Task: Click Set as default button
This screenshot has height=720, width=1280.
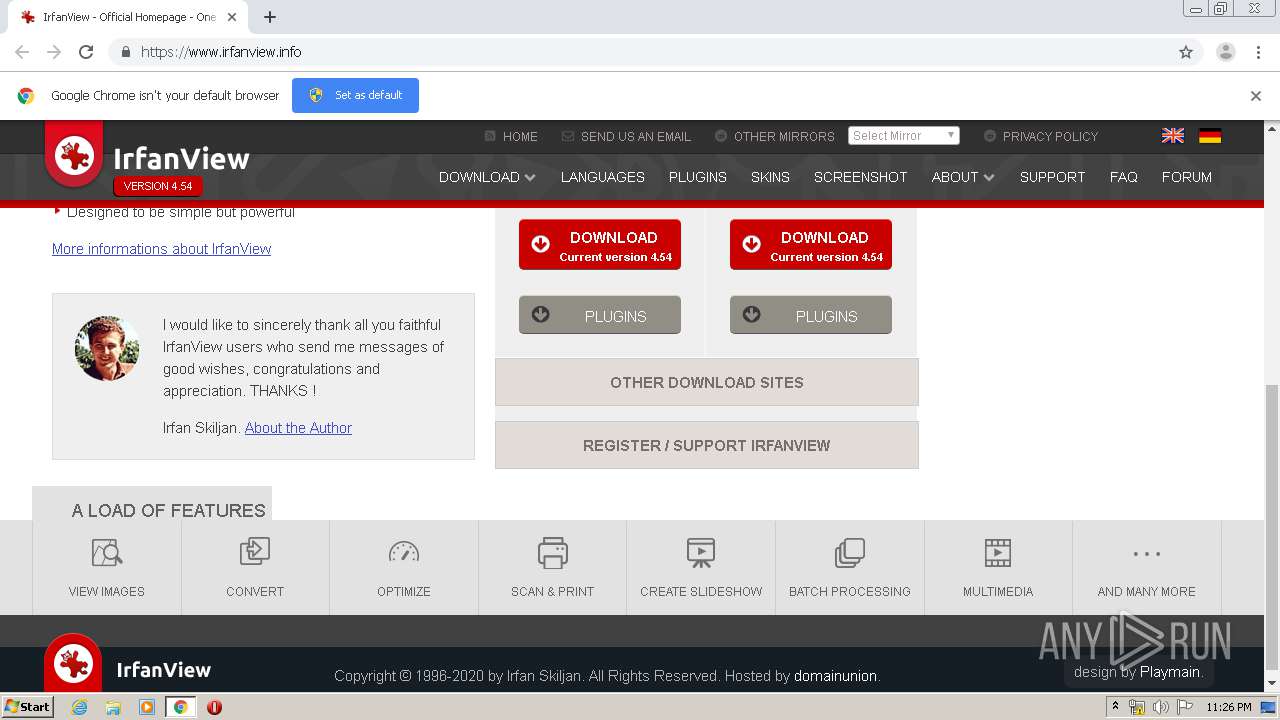Action: (355, 95)
